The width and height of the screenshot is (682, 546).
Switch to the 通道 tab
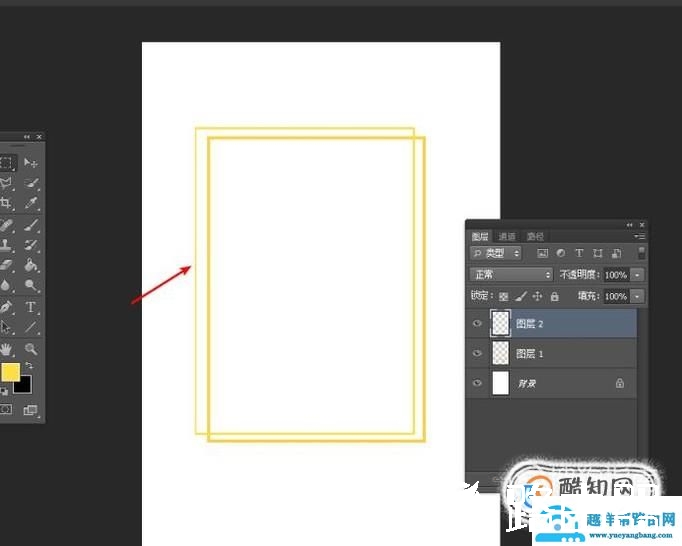(507, 236)
